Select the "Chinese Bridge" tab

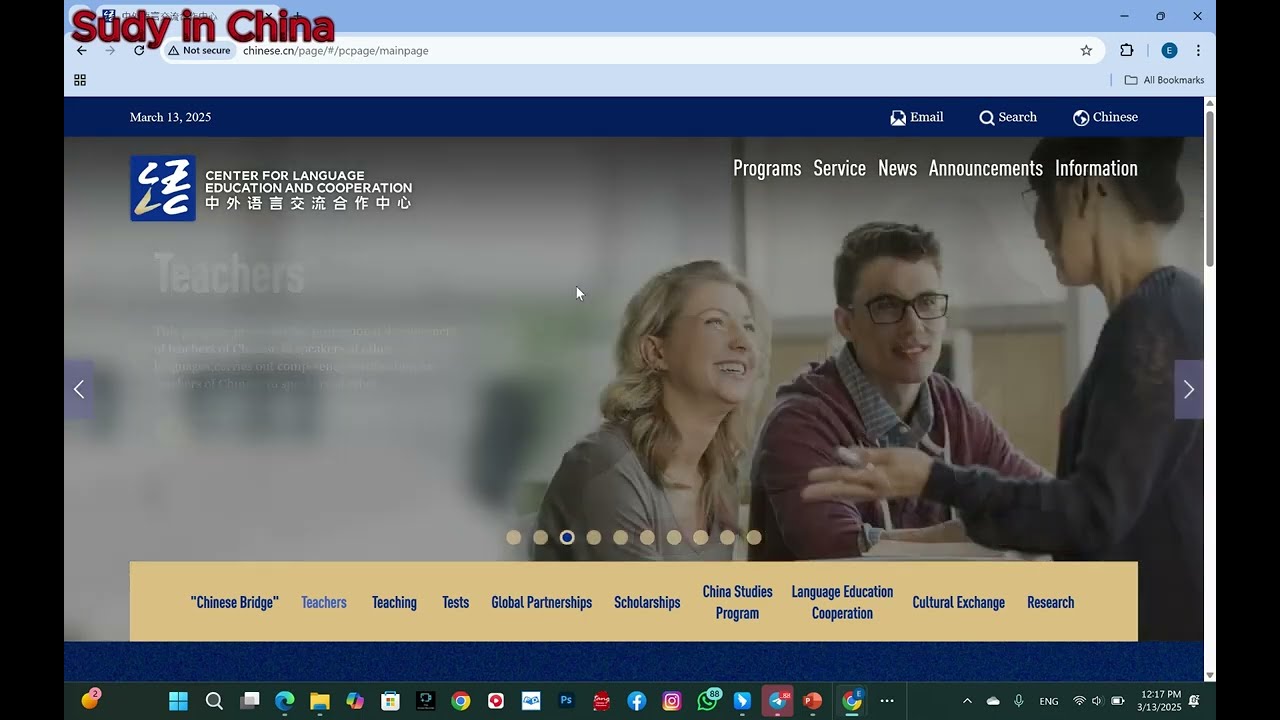tap(234, 602)
